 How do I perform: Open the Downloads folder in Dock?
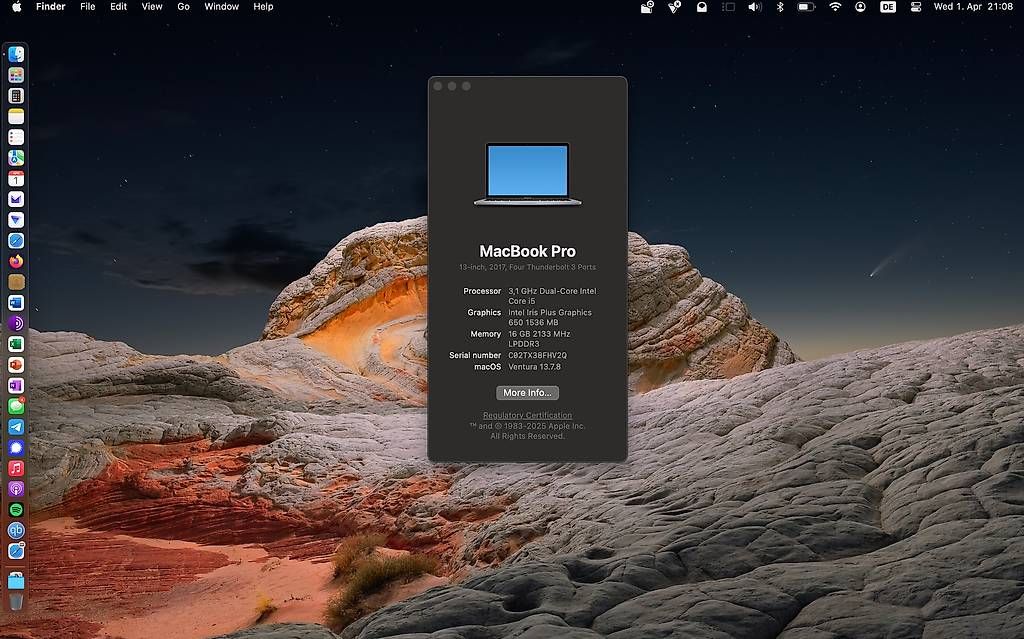[16, 580]
